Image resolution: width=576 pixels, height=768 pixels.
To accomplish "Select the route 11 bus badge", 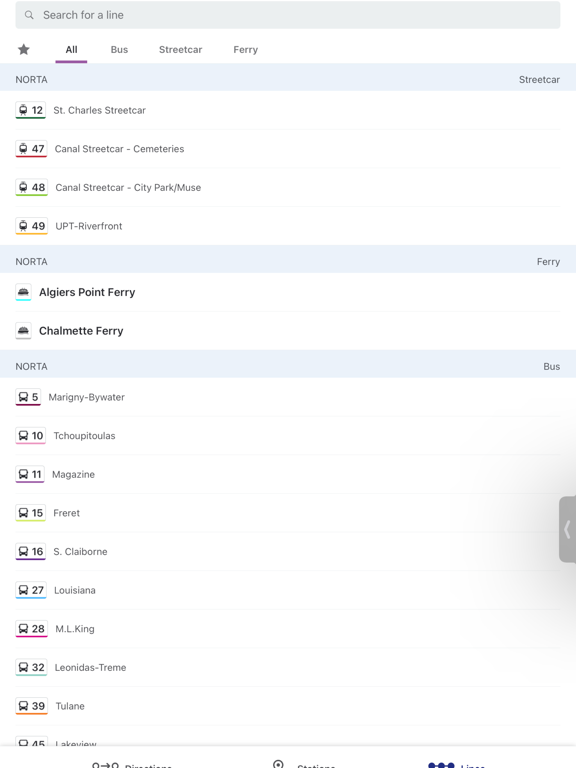I will coord(30,475).
